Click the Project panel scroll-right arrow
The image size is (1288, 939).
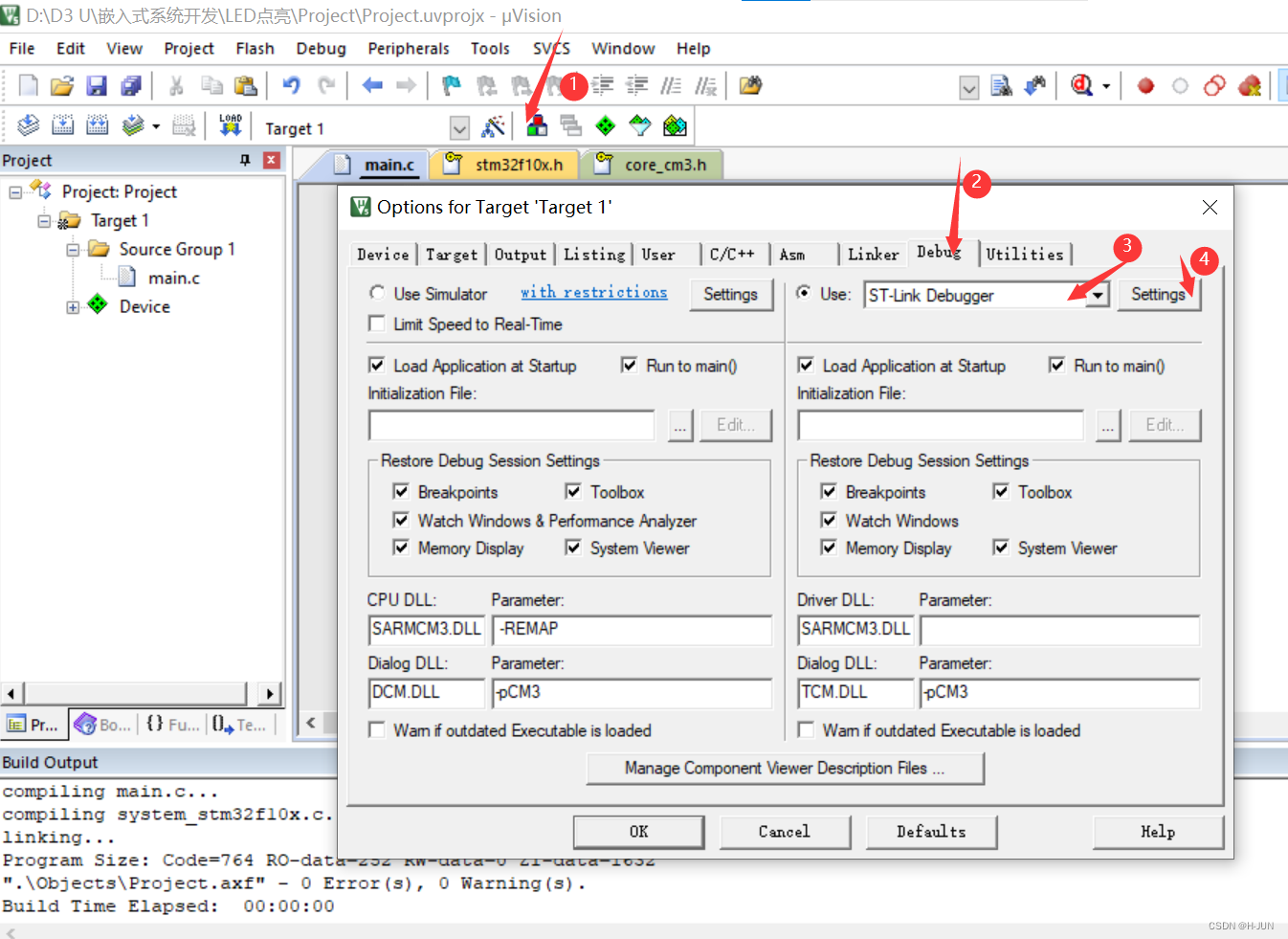pos(270,693)
